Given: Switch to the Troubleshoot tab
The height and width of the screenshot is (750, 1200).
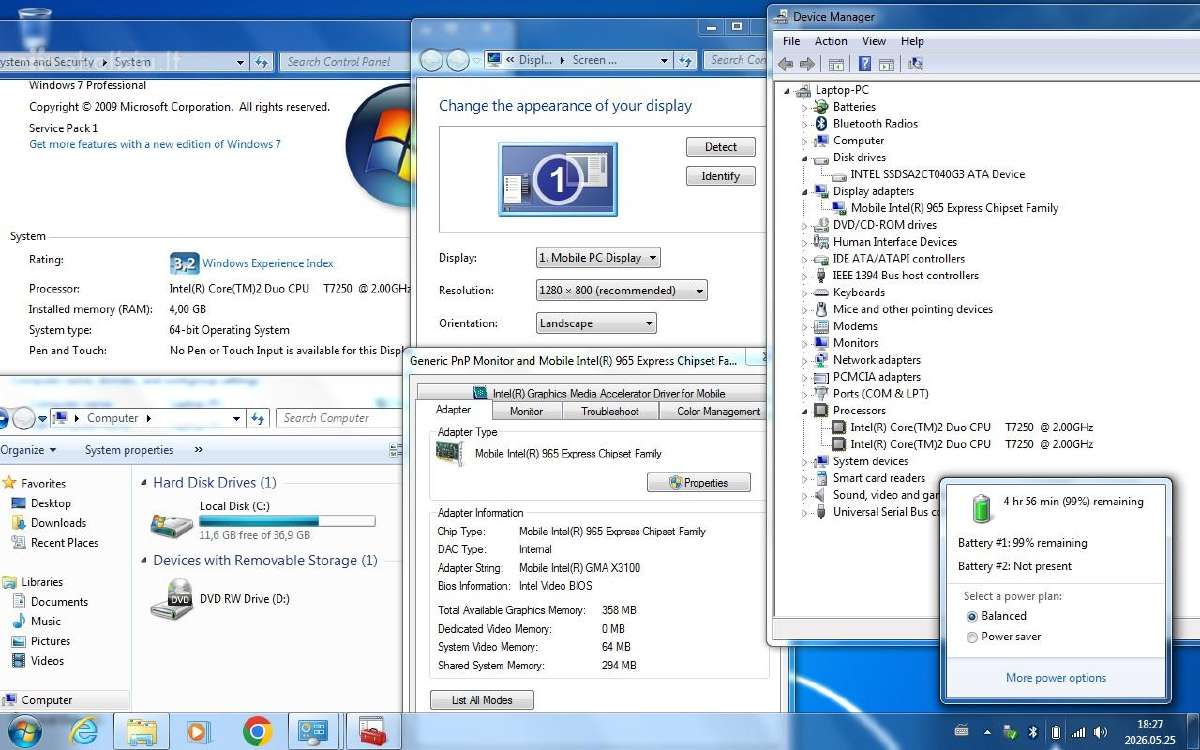Looking at the screenshot, I should tap(610, 411).
